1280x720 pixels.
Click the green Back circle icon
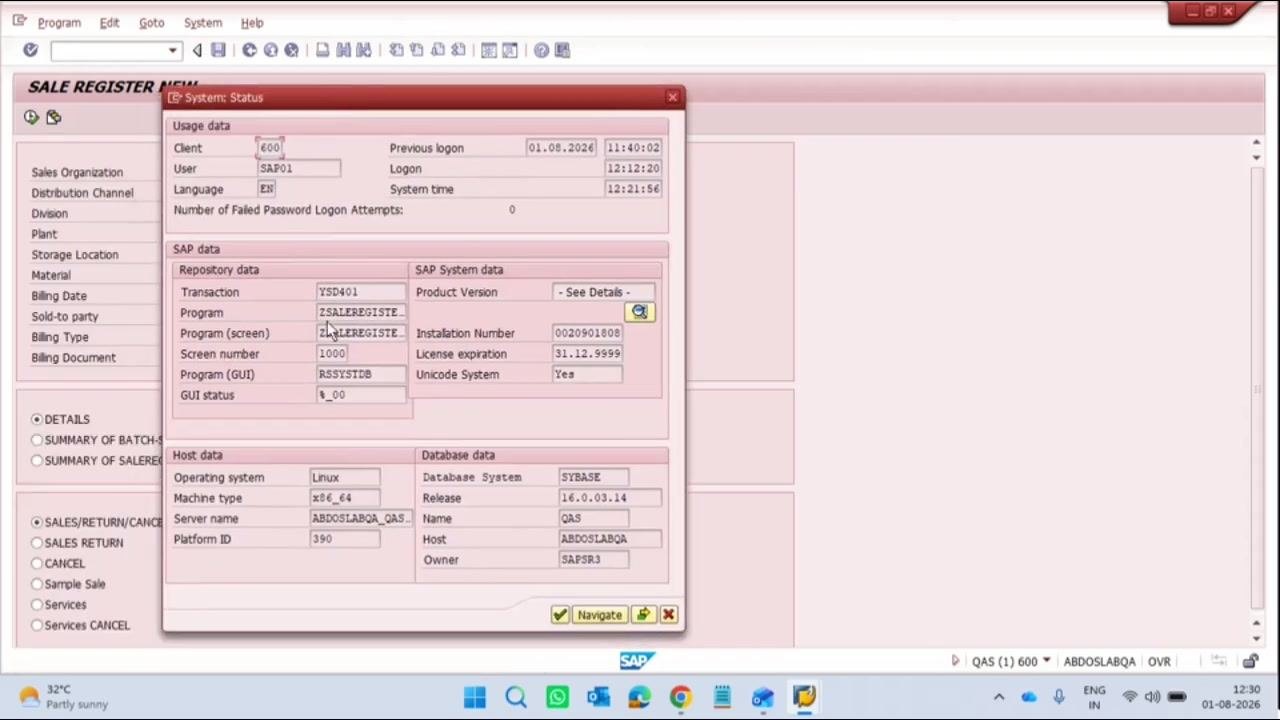click(x=249, y=50)
